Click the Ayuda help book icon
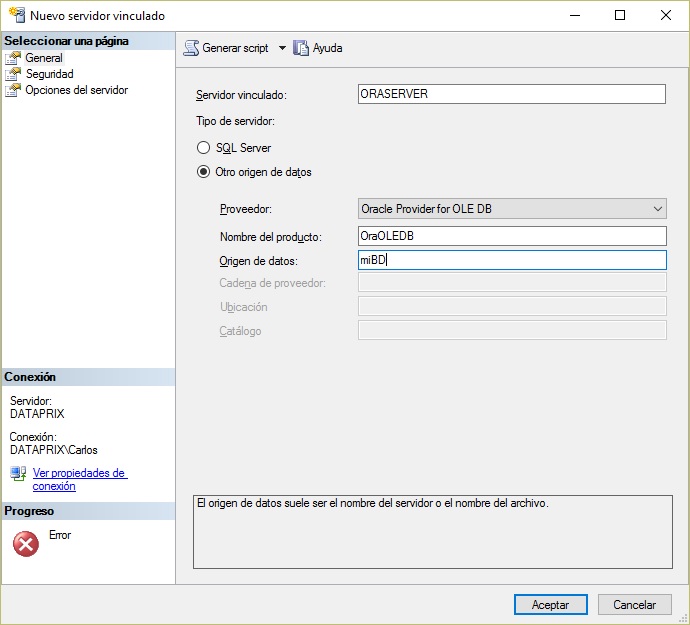Image resolution: width=690 pixels, height=625 pixels. click(x=301, y=48)
